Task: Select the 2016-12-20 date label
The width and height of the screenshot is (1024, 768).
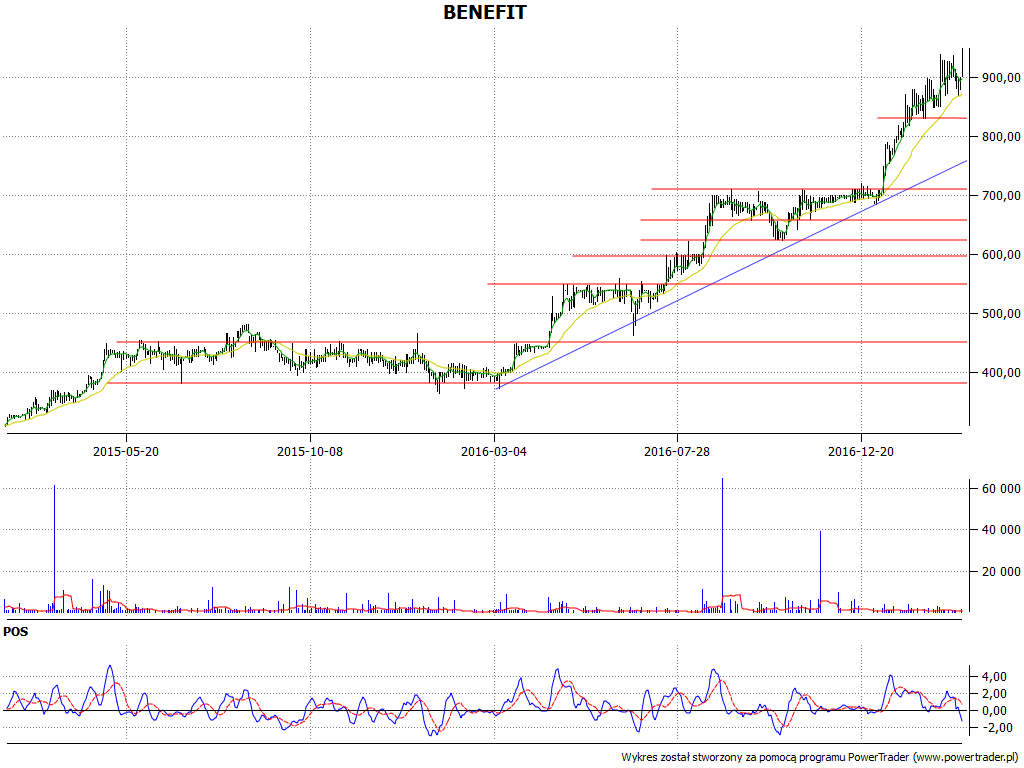Action: (x=861, y=451)
